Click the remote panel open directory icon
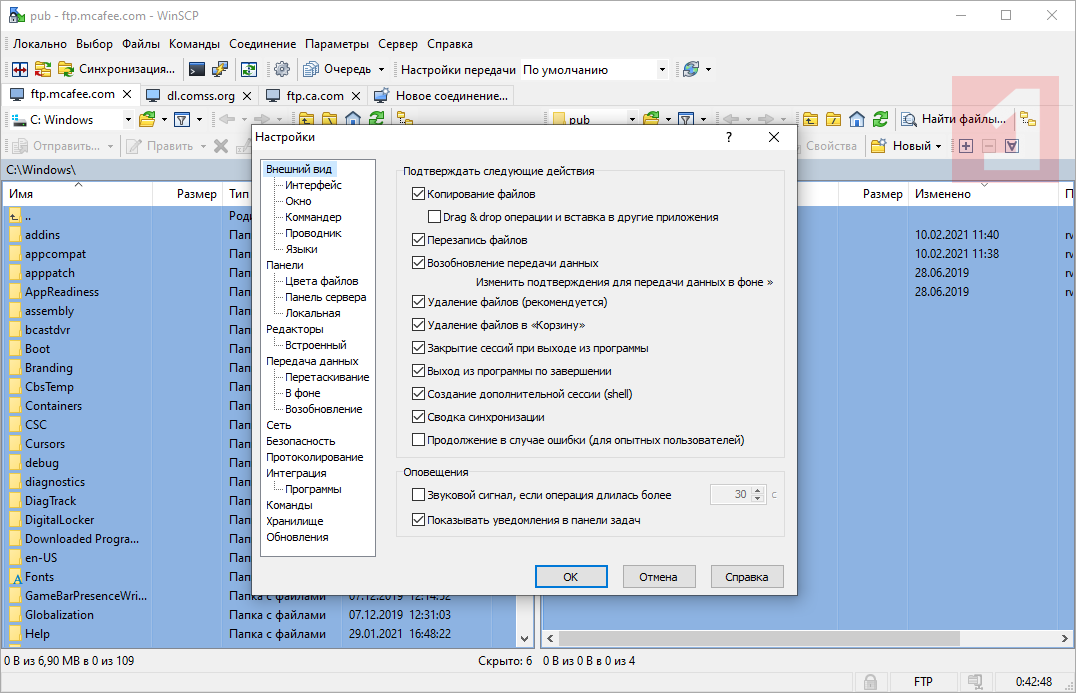Screen dimensions: 1076x693 pyautogui.click(x=651, y=119)
